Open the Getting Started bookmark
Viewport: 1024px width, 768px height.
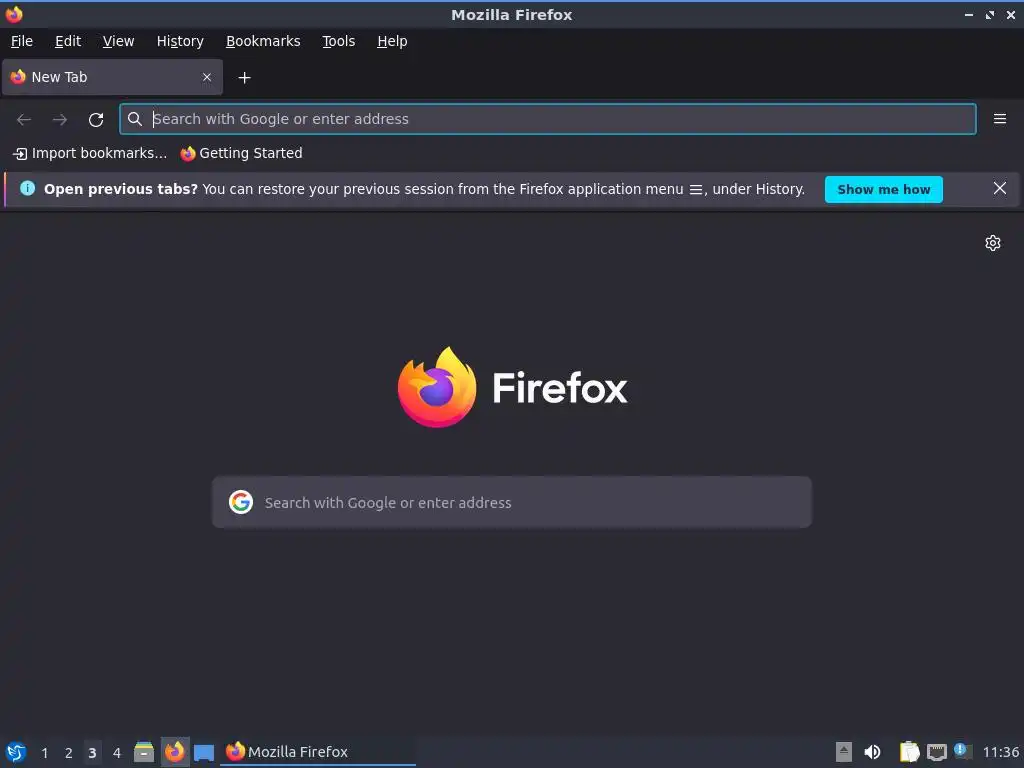[x=242, y=153]
